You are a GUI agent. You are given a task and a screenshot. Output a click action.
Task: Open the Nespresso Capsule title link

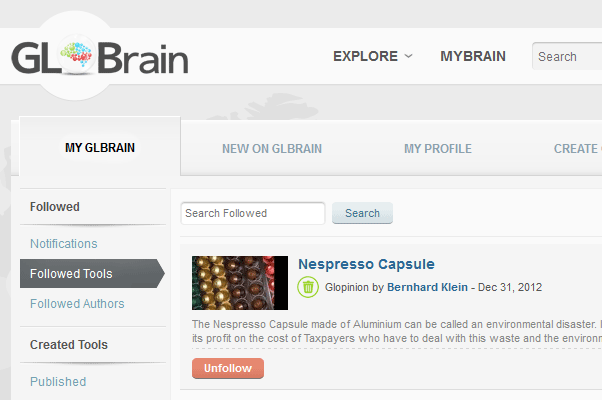(366, 264)
